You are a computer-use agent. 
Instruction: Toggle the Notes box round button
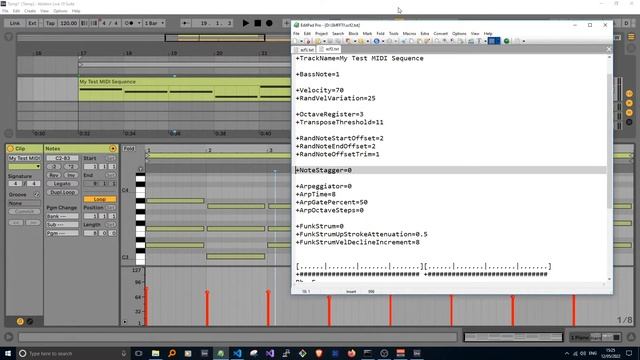[x=113, y=149]
